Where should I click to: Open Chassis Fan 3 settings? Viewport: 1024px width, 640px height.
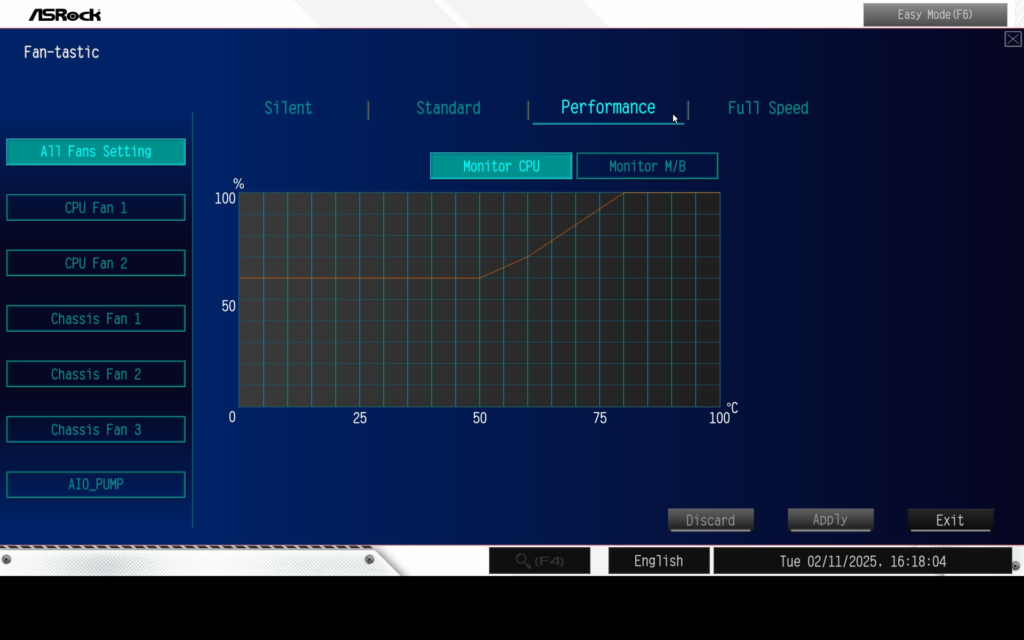[x=96, y=430]
